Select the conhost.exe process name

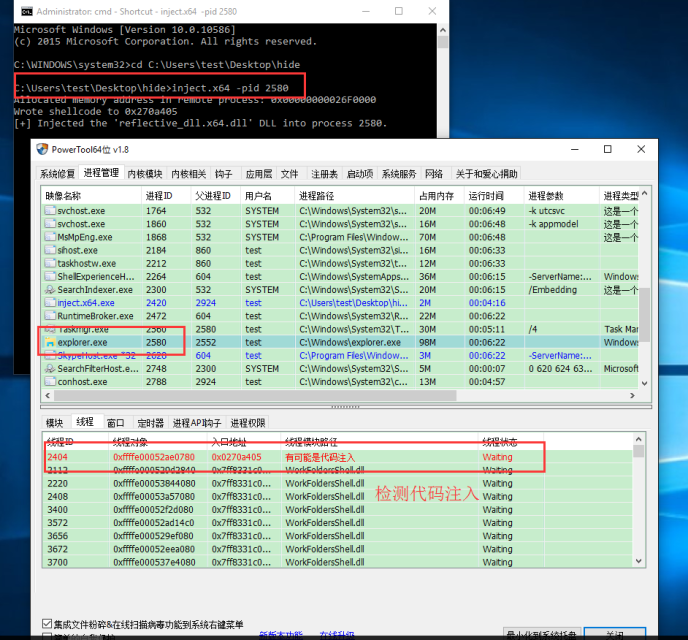click(x=82, y=382)
